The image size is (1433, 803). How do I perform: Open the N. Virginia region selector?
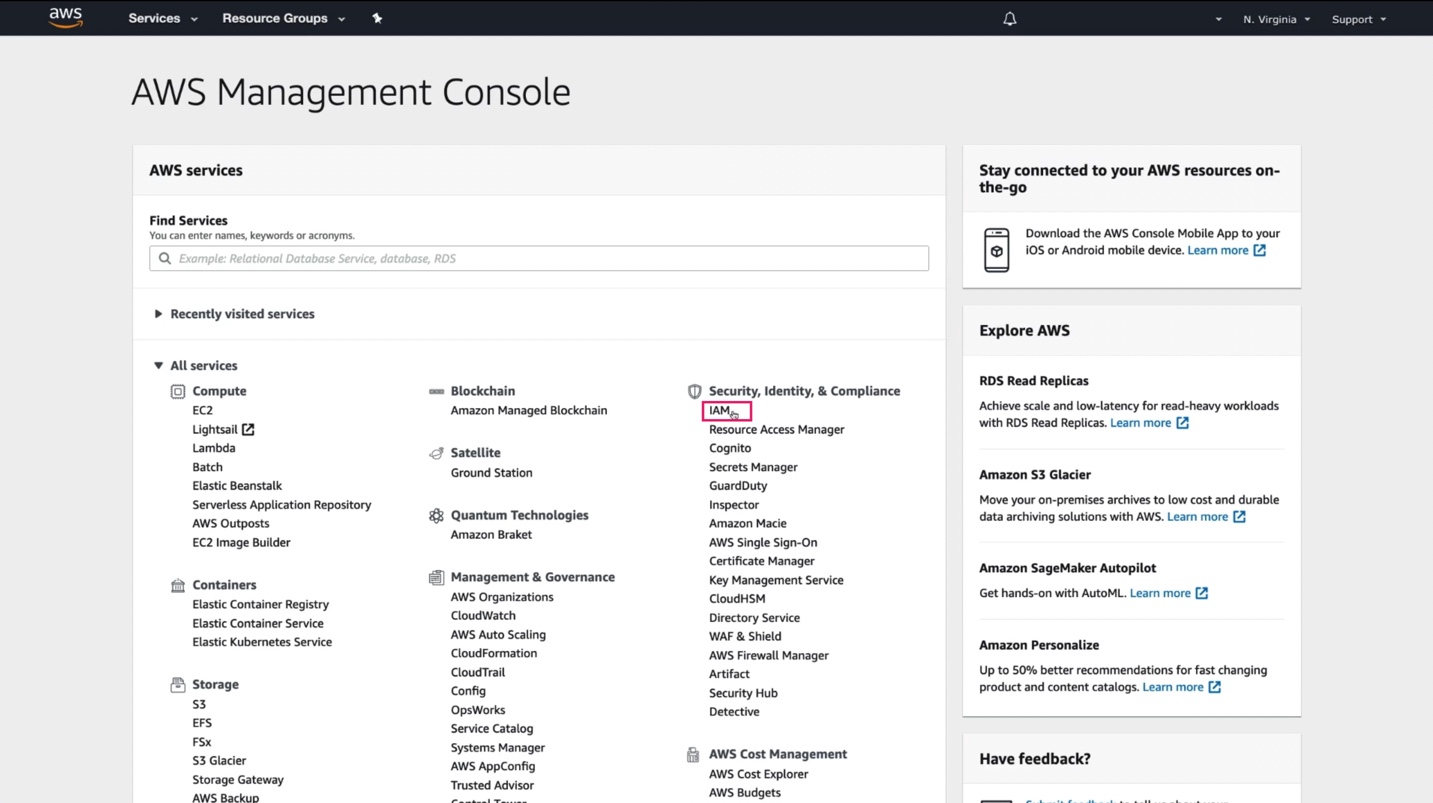pos(1277,19)
